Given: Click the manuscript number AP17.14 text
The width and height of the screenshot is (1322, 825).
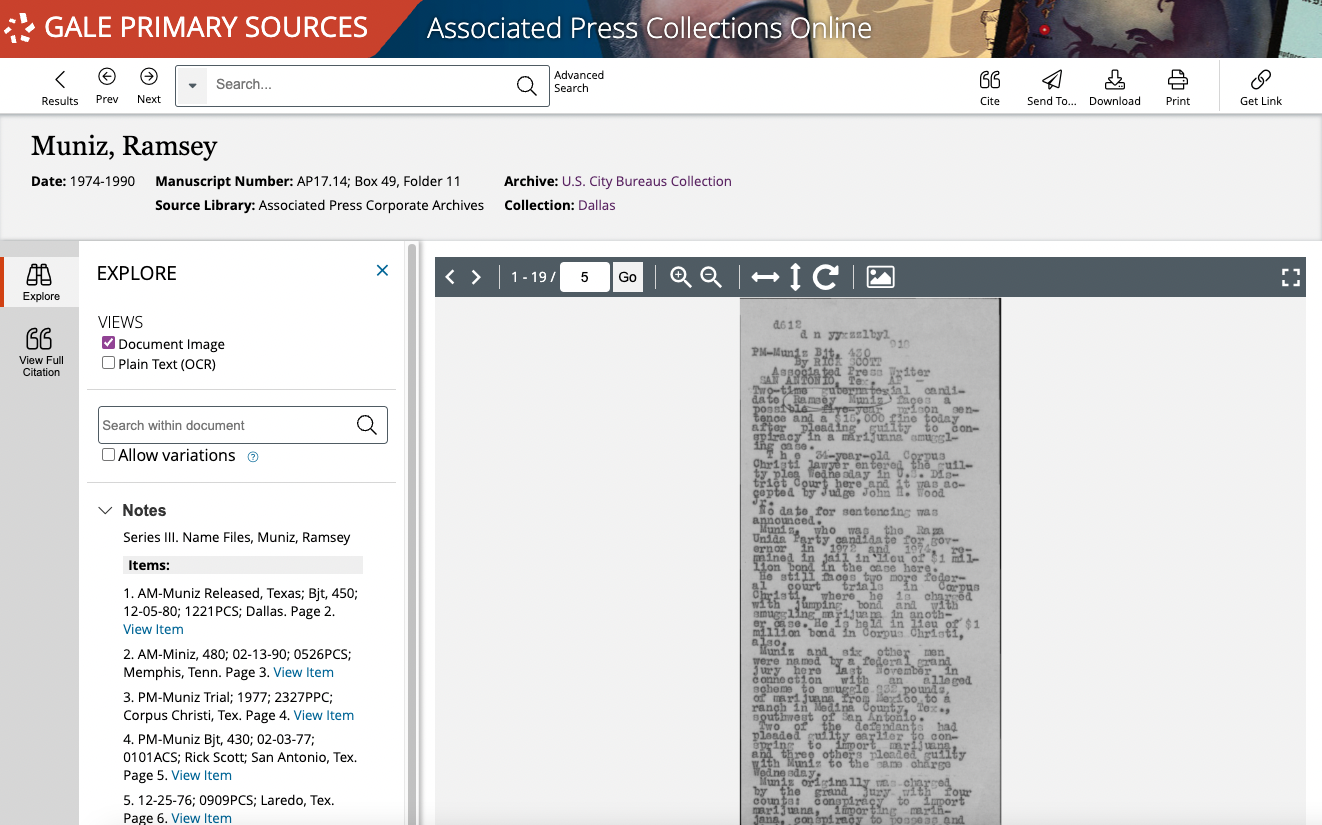Looking at the screenshot, I should (x=379, y=181).
